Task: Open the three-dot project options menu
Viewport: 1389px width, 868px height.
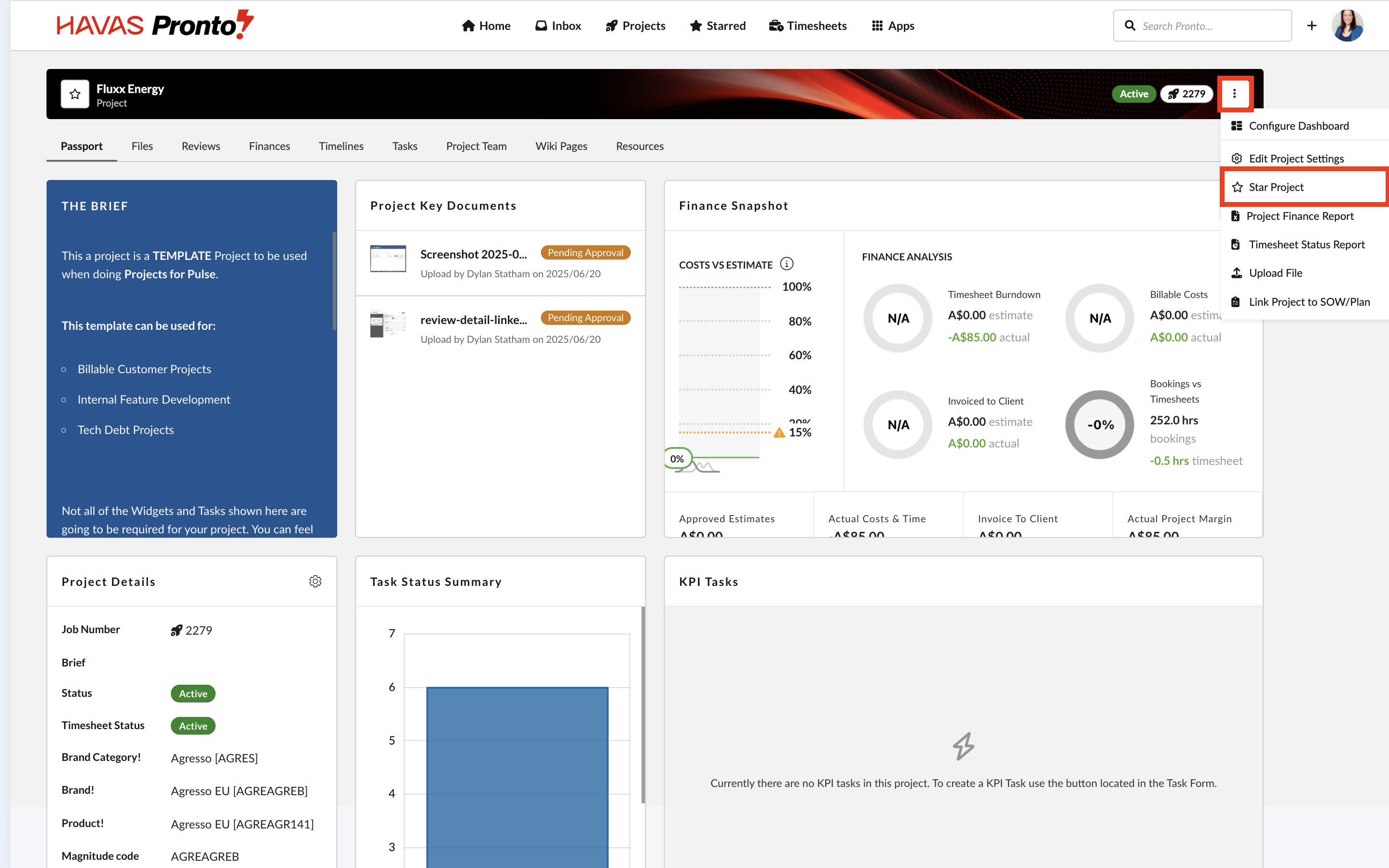Action: pyautogui.click(x=1234, y=94)
